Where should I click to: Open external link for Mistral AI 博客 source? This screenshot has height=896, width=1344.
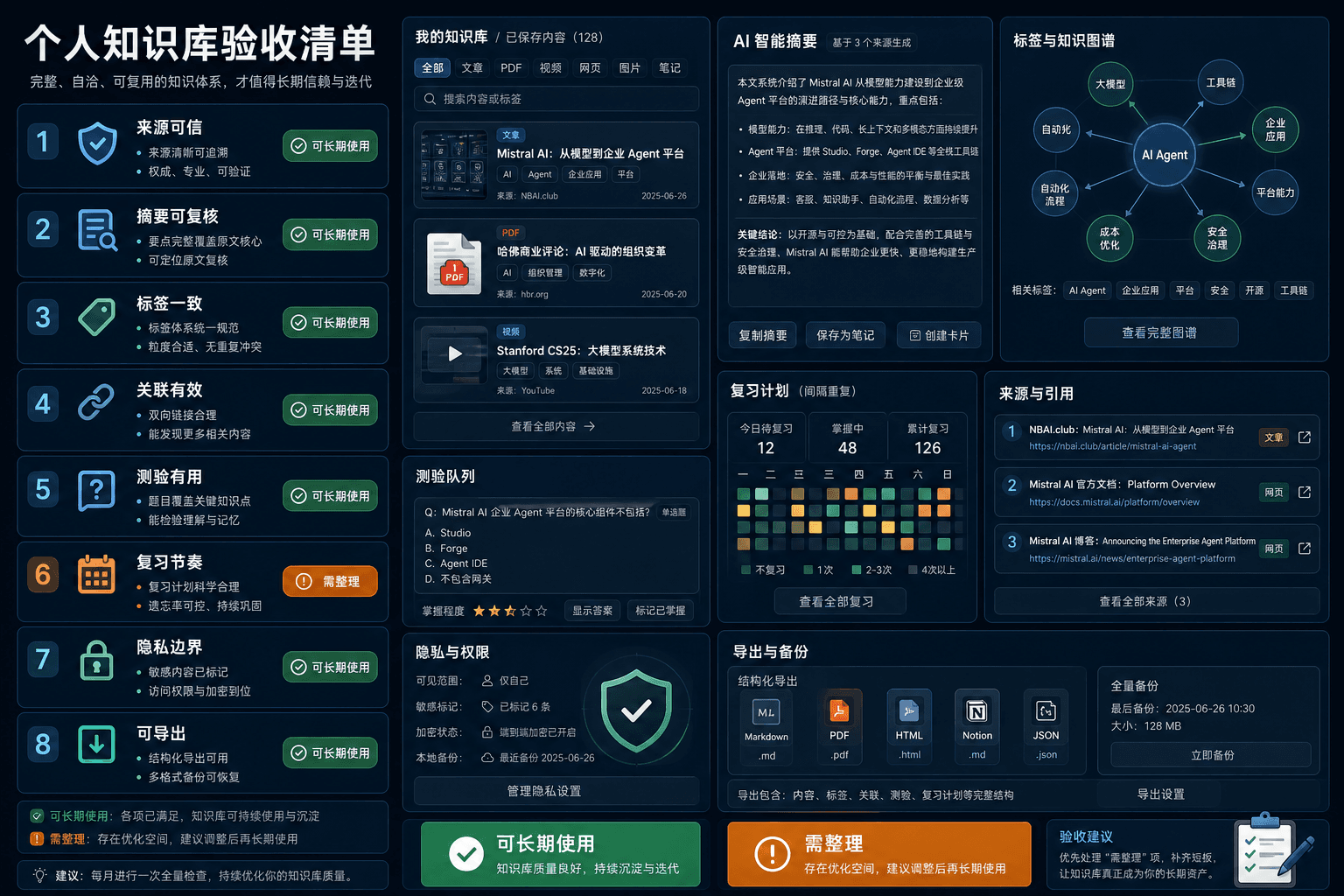pos(1305,548)
